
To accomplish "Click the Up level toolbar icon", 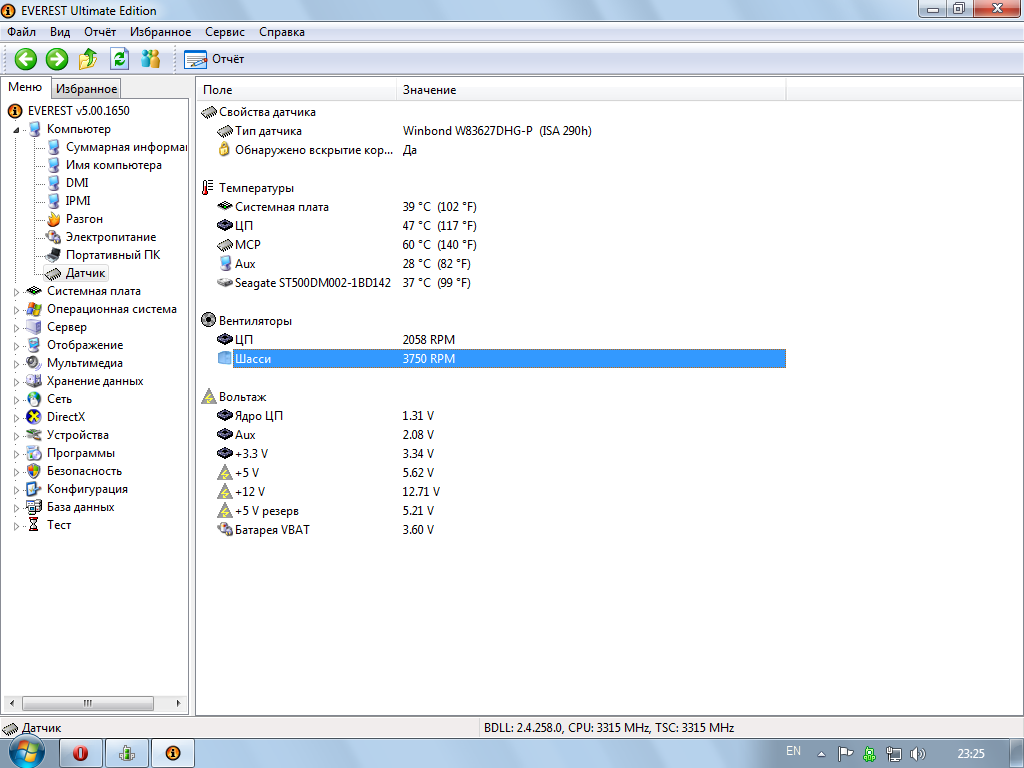I will [88, 59].
